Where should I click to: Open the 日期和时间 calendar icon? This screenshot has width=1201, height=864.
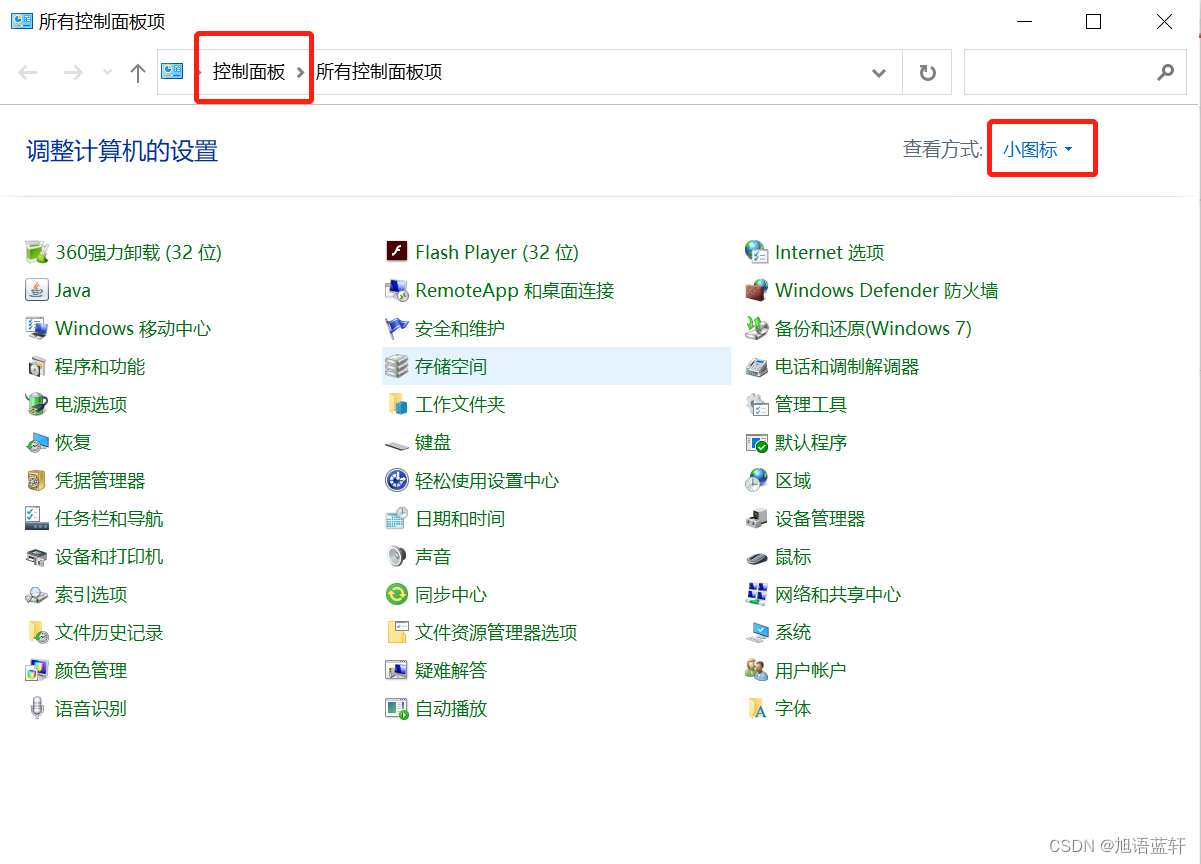(x=397, y=518)
